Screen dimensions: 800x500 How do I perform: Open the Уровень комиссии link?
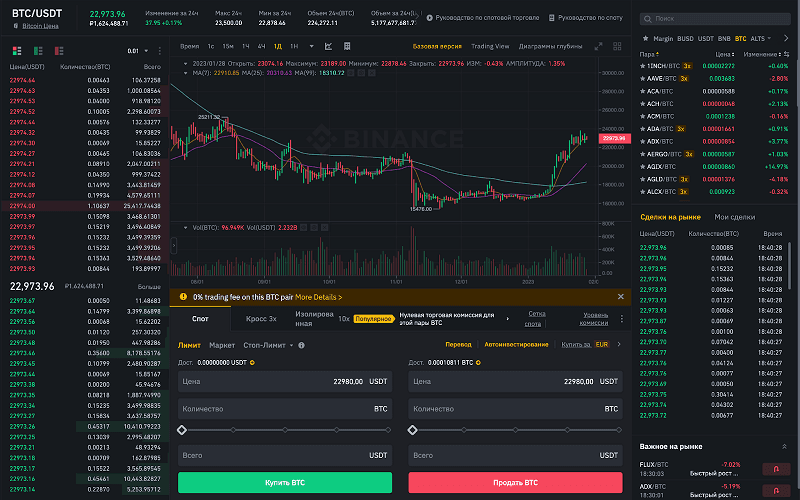(594, 318)
